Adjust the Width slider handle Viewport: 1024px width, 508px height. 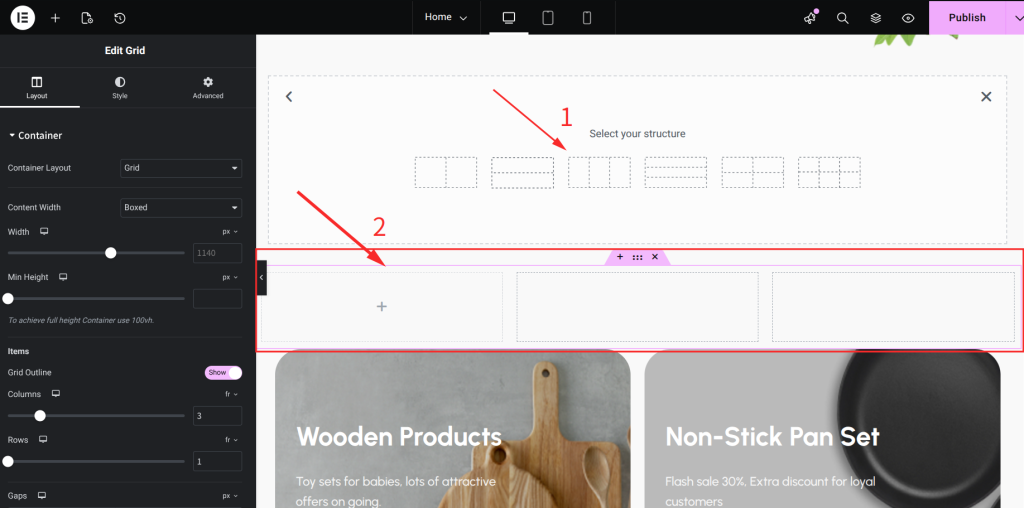[111, 253]
